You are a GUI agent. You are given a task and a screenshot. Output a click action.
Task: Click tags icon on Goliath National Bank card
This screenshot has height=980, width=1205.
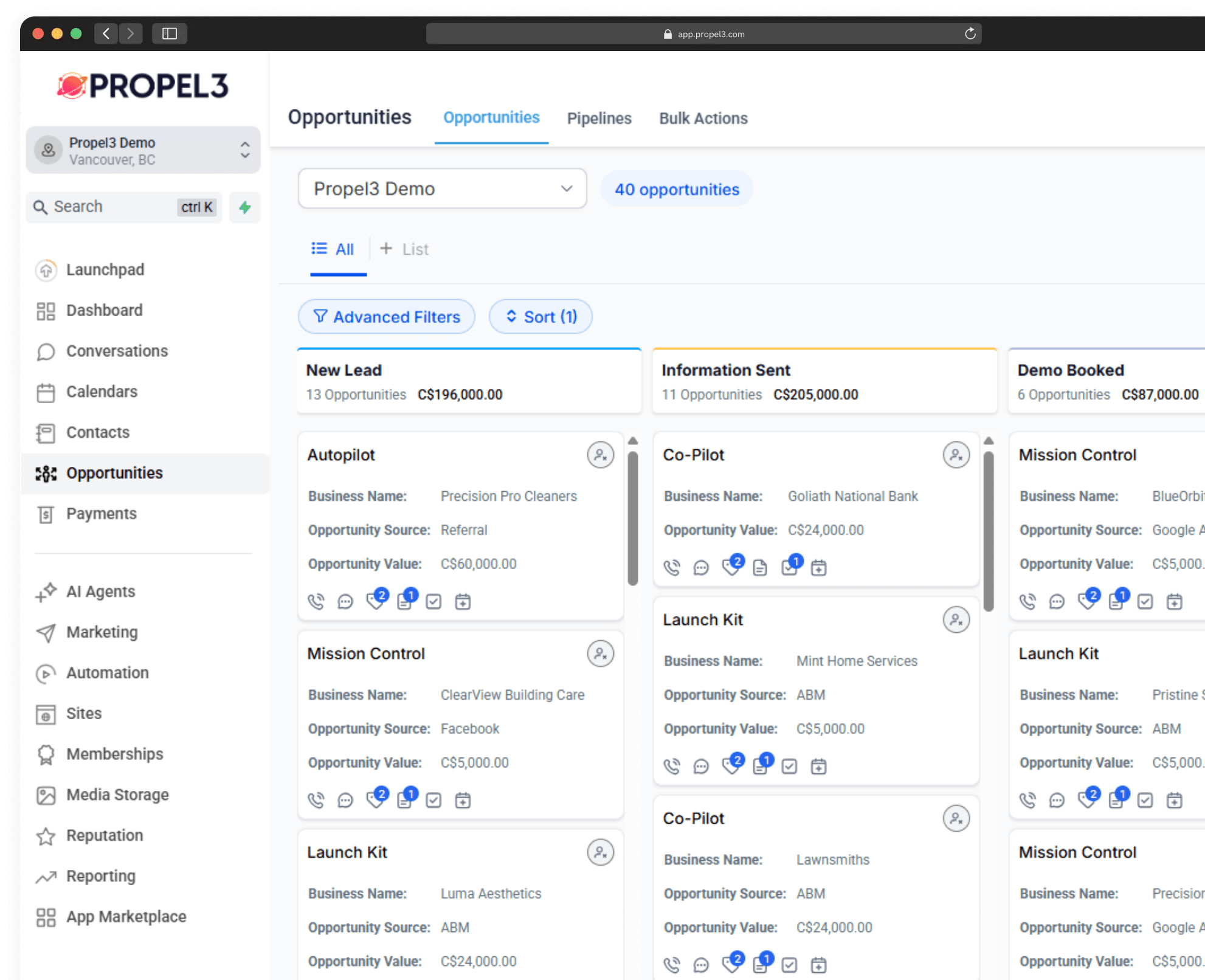732,565
